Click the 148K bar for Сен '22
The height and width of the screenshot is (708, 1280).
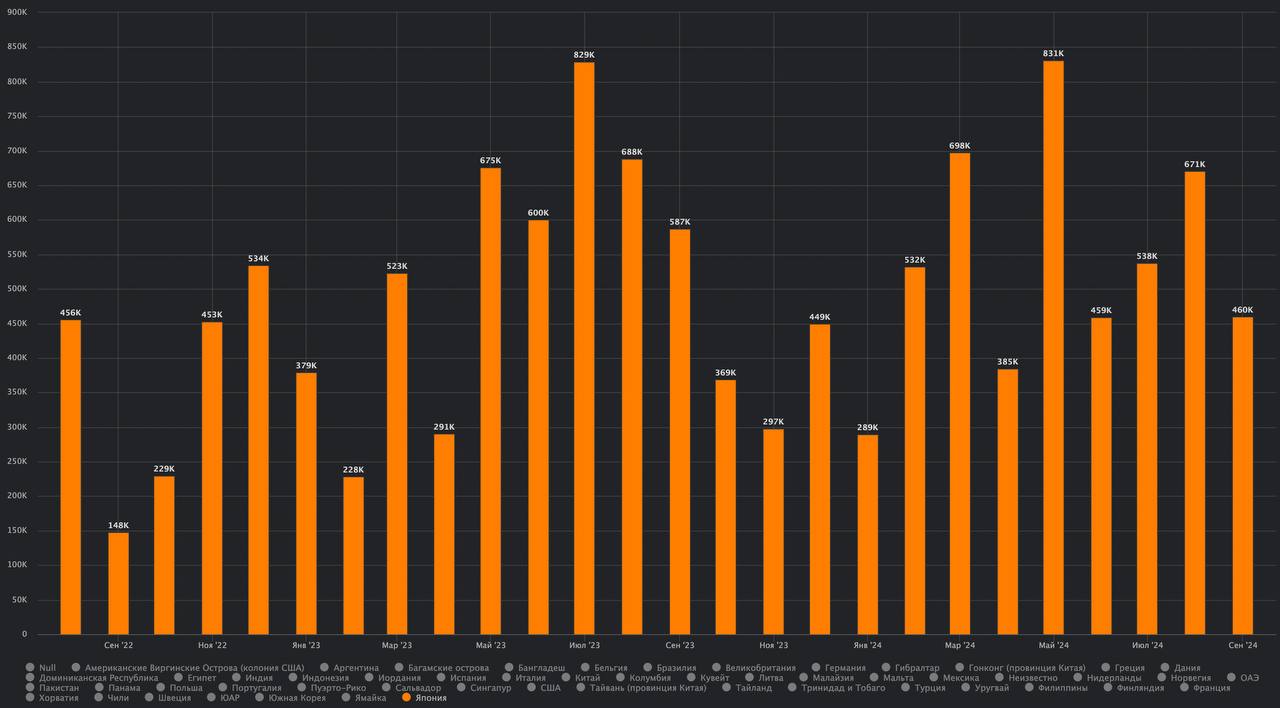point(118,583)
